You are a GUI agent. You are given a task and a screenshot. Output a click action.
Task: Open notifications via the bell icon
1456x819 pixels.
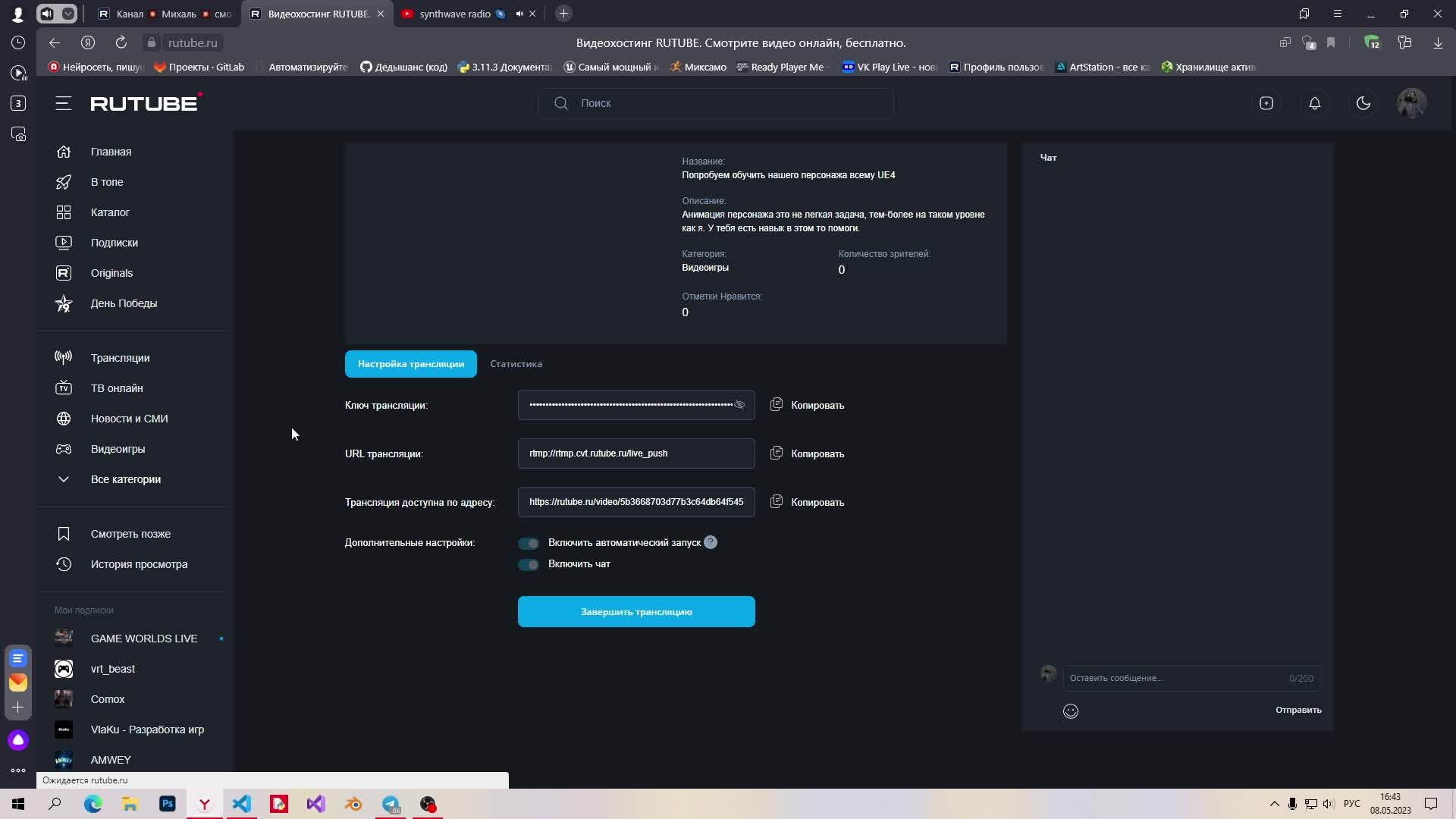pos(1315,103)
